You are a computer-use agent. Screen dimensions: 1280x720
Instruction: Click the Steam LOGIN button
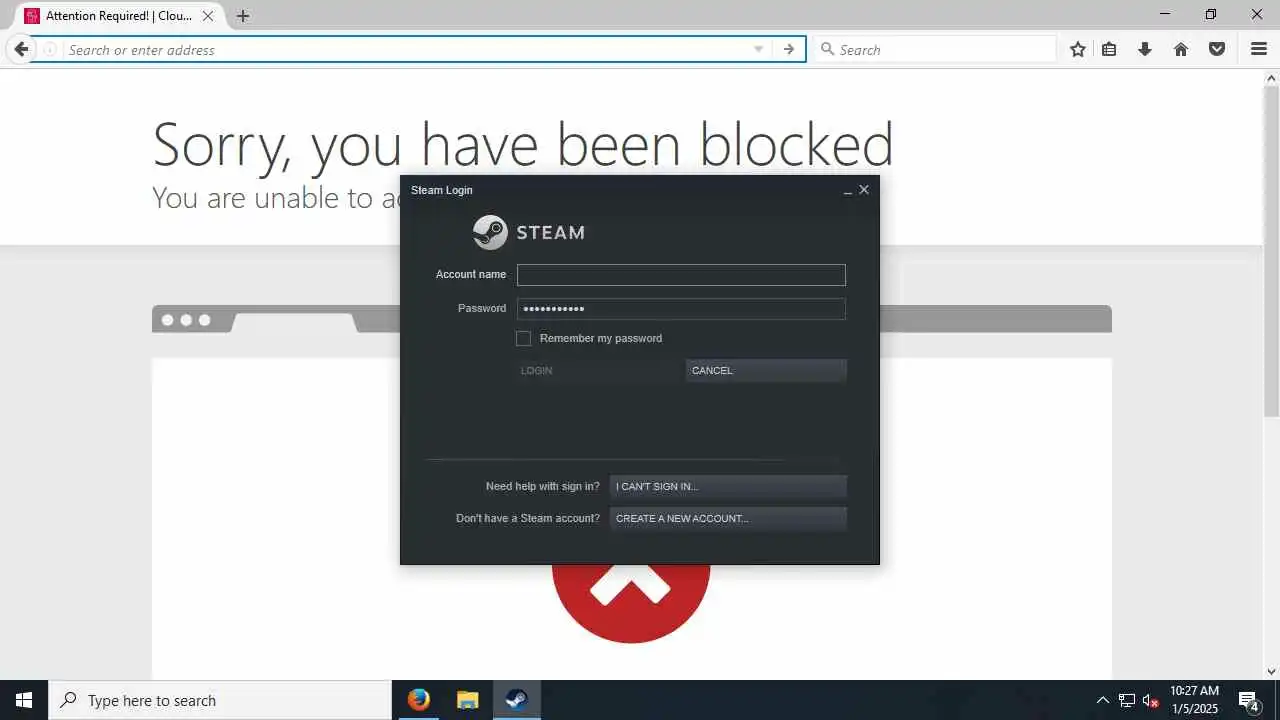(599, 370)
